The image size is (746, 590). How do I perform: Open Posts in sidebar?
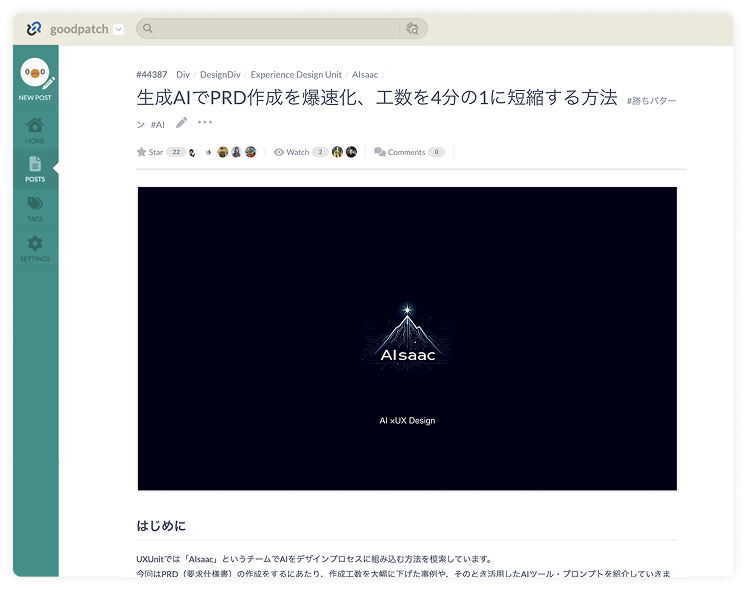click(35, 169)
